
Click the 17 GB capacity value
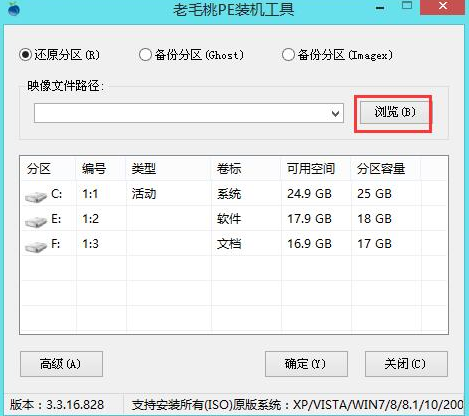coord(374,244)
